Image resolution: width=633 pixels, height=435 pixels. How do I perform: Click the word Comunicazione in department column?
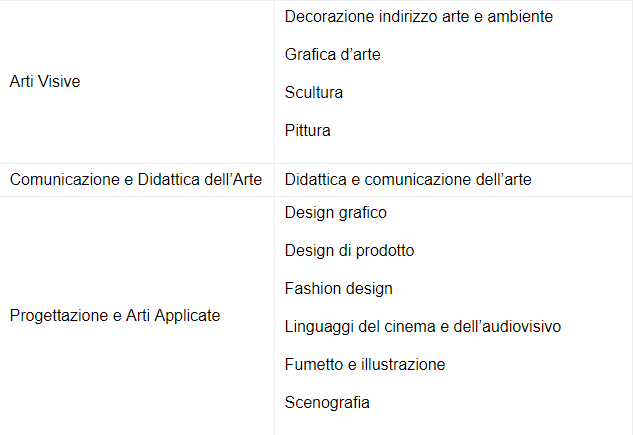click(x=65, y=180)
